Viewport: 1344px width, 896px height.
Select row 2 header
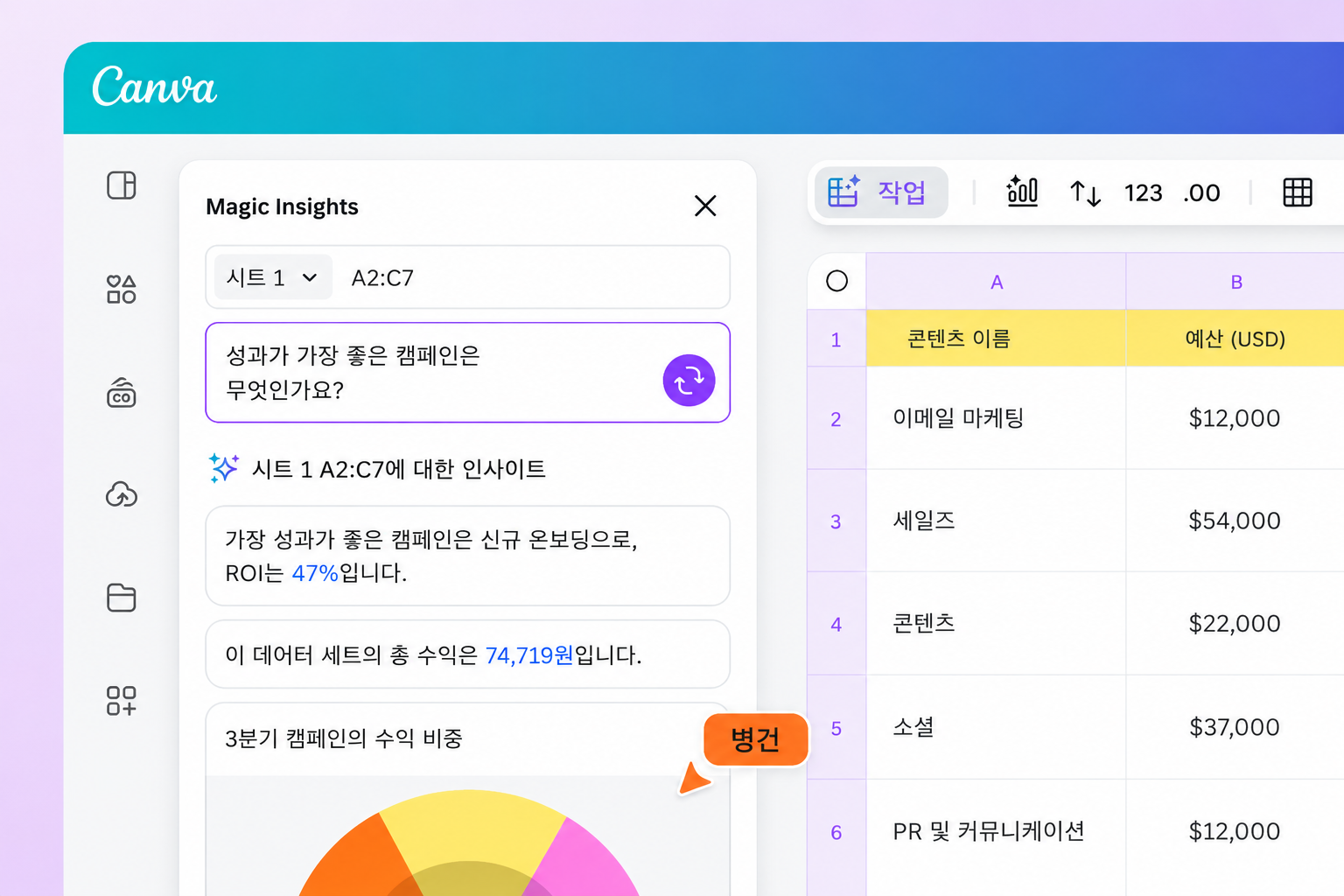(836, 418)
